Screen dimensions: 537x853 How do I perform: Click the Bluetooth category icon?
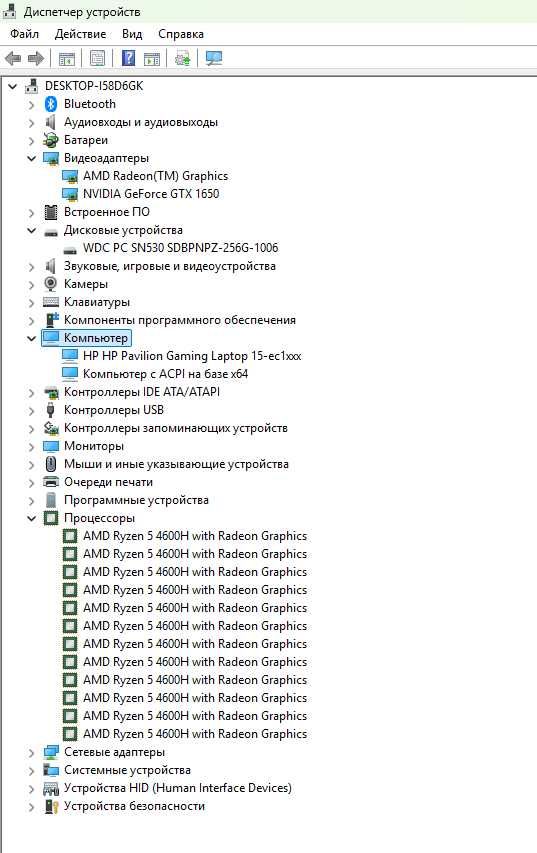coord(51,104)
